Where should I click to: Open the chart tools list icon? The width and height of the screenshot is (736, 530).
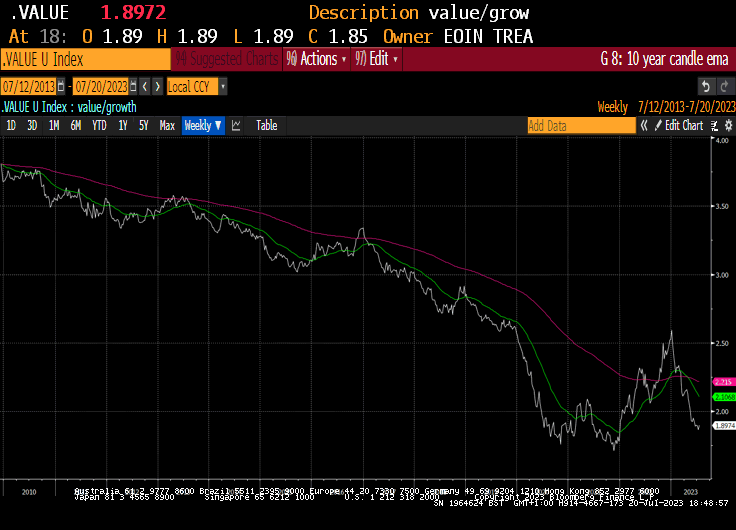(x=714, y=125)
